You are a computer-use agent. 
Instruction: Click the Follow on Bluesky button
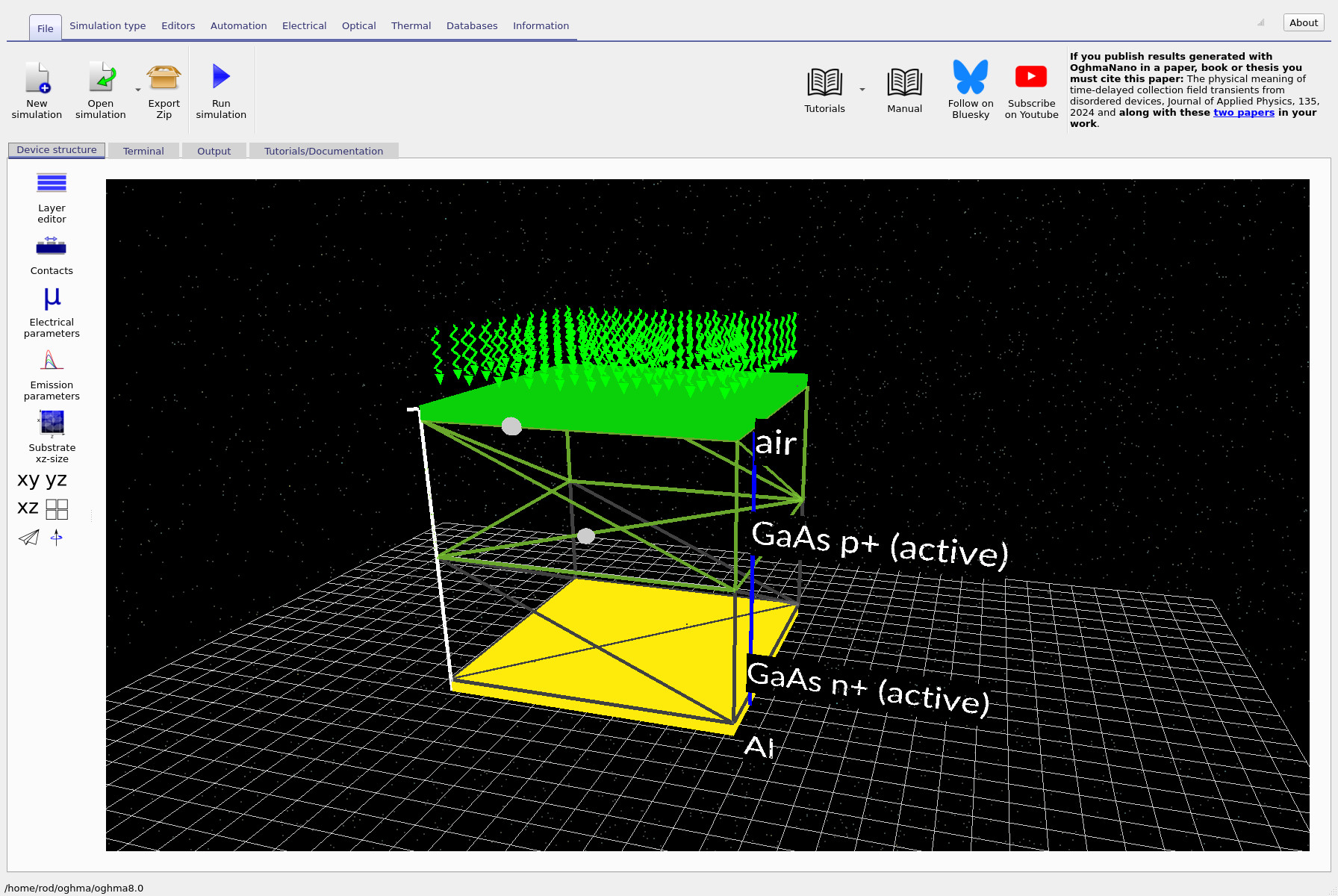tap(969, 88)
